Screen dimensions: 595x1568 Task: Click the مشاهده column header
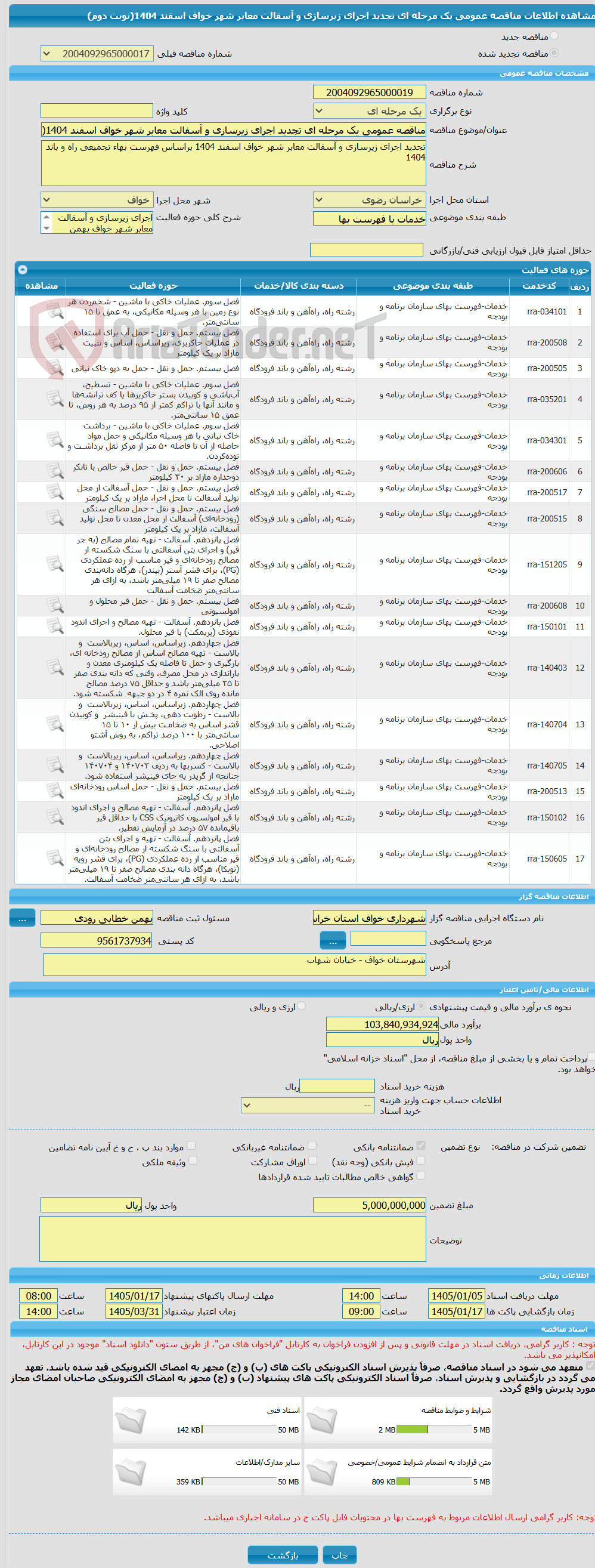pos(41,285)
